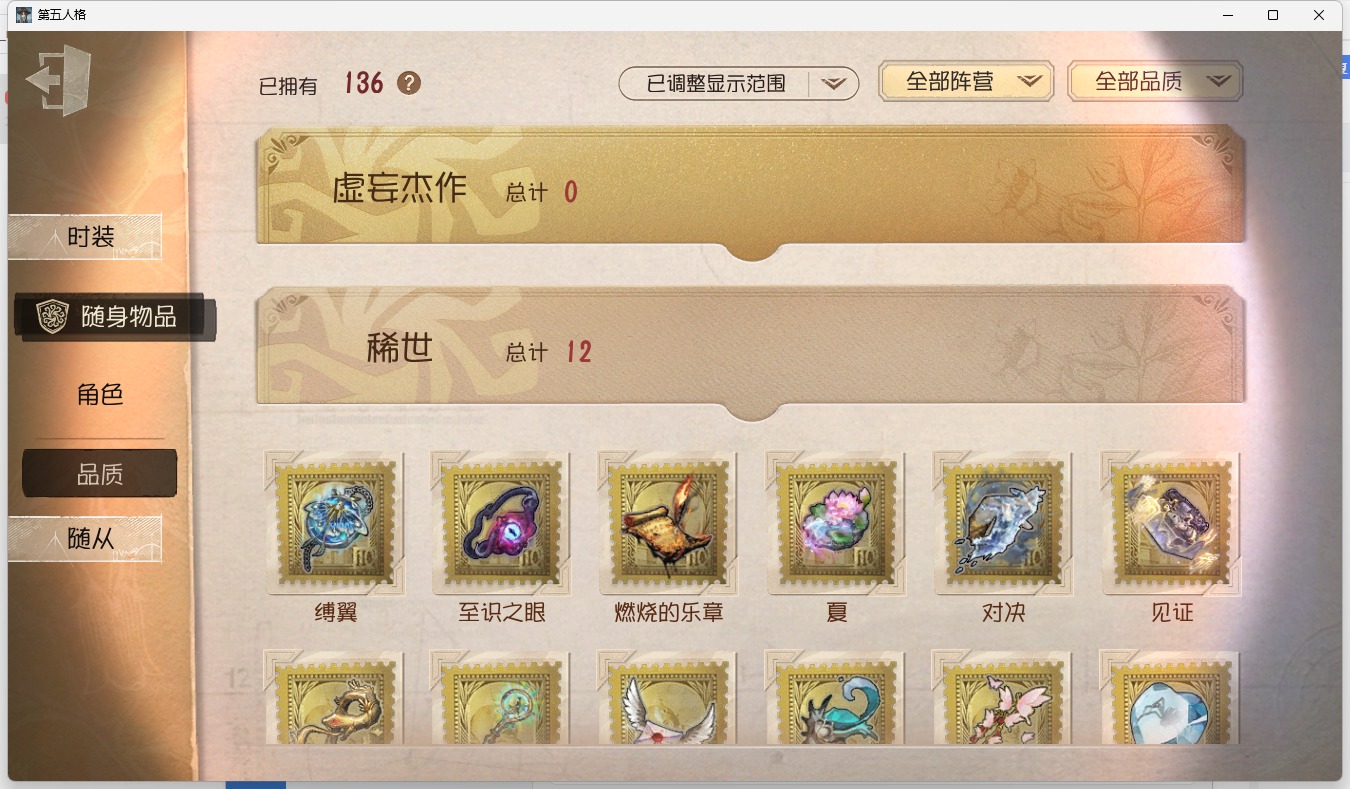Select the 至识之眼 accessory stamp
This screenshot has width=1350, height=789.
pos(501,523)
